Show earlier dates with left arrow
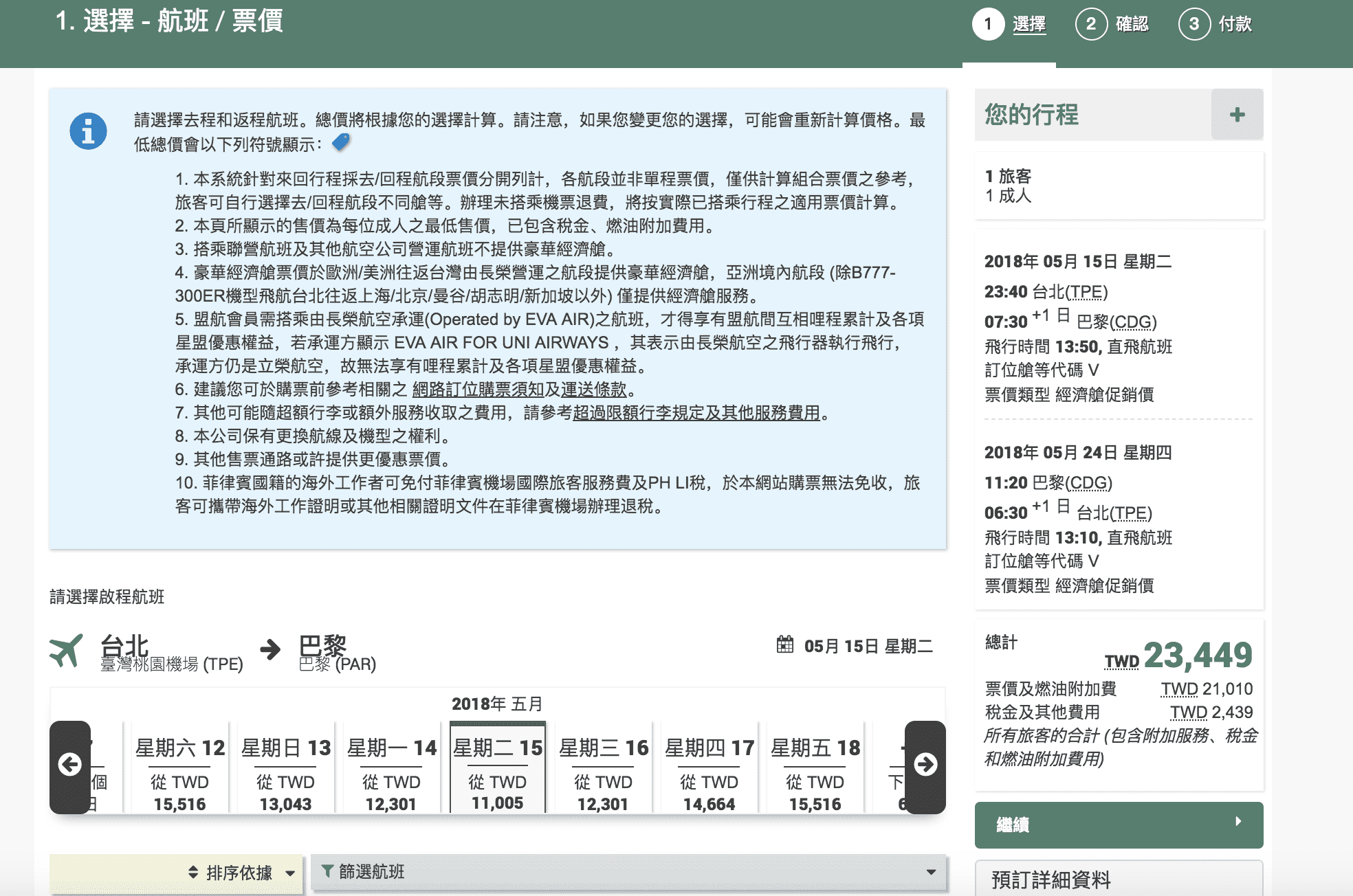Viewport: 1353px width, 896px height. (70, 765)
